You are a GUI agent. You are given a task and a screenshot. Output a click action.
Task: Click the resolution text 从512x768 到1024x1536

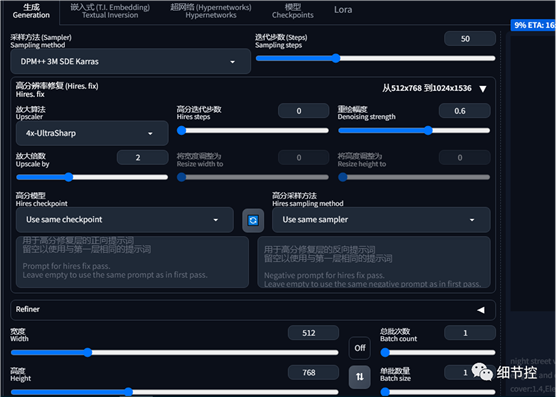(427, 88)
